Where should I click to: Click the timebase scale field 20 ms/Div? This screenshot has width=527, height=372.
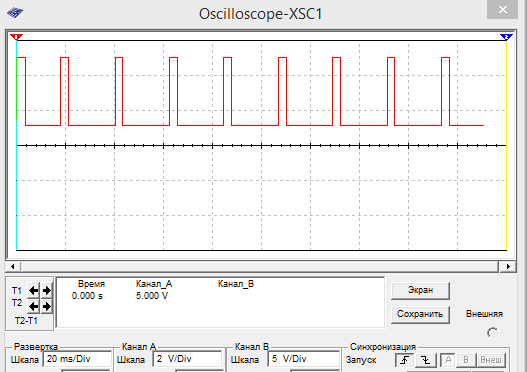[77, 359]
